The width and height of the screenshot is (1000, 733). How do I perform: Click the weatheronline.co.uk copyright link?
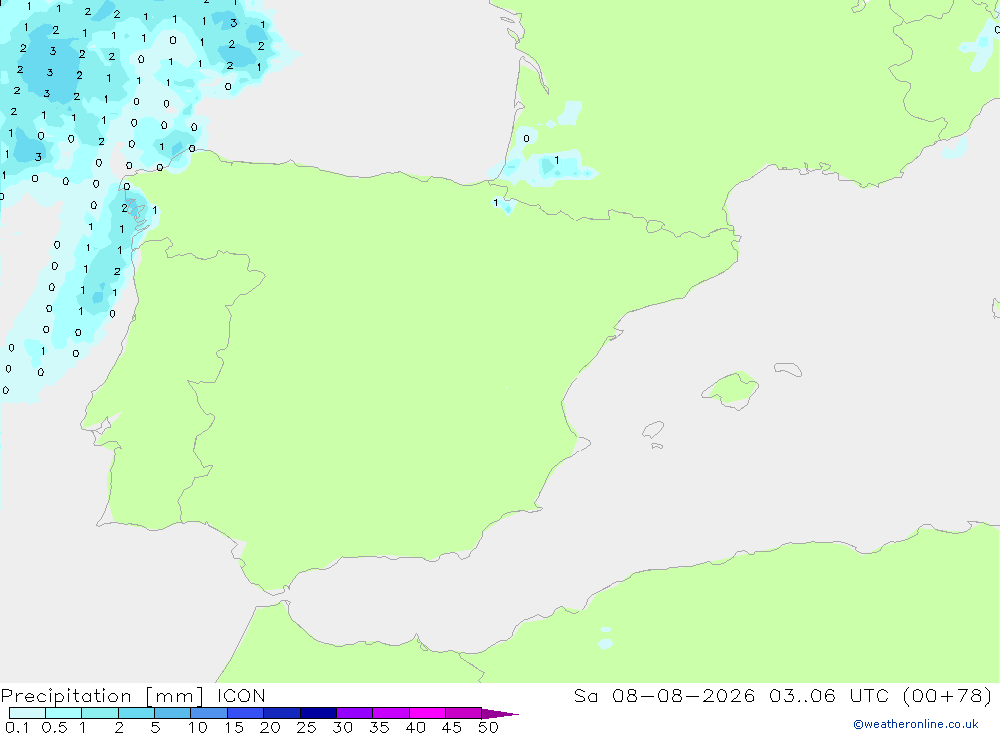915,724
